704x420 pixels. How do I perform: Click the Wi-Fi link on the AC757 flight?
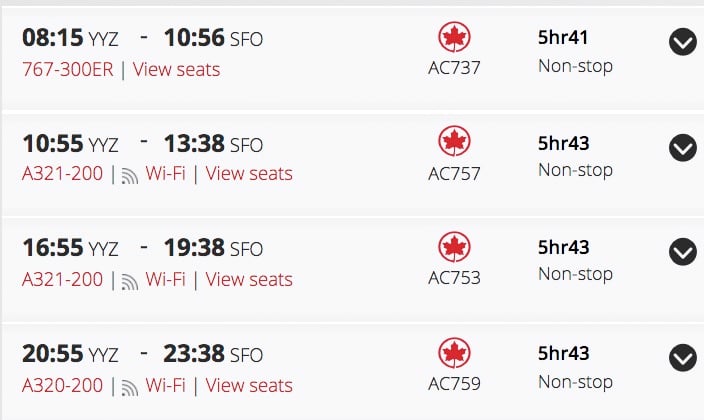pyautogui.click(x=165, y=173)
